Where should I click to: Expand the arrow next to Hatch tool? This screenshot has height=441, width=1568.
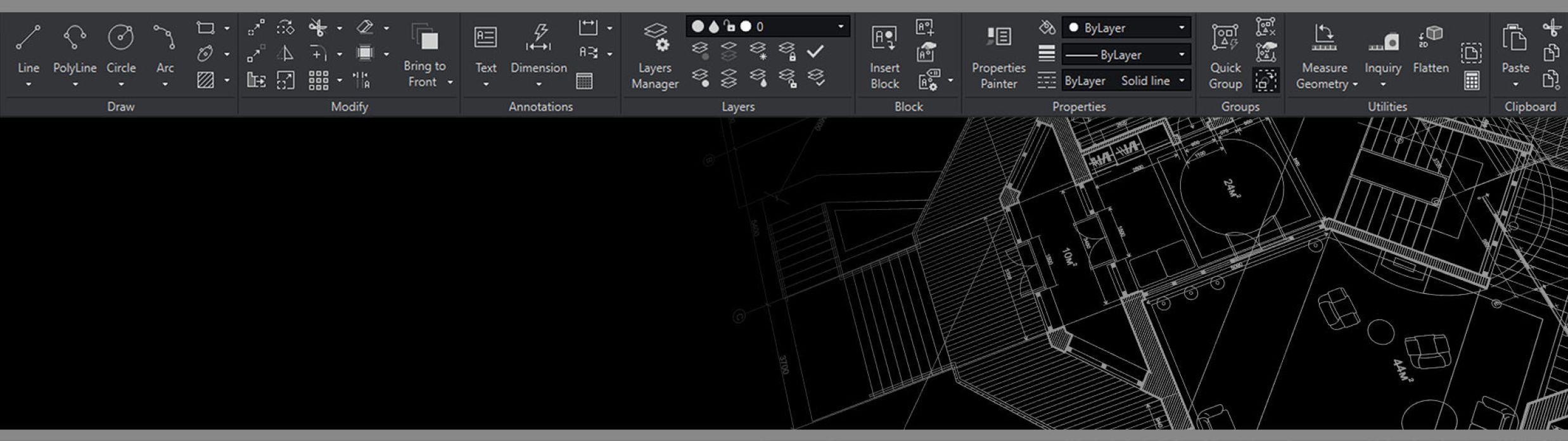click(227, 80)
